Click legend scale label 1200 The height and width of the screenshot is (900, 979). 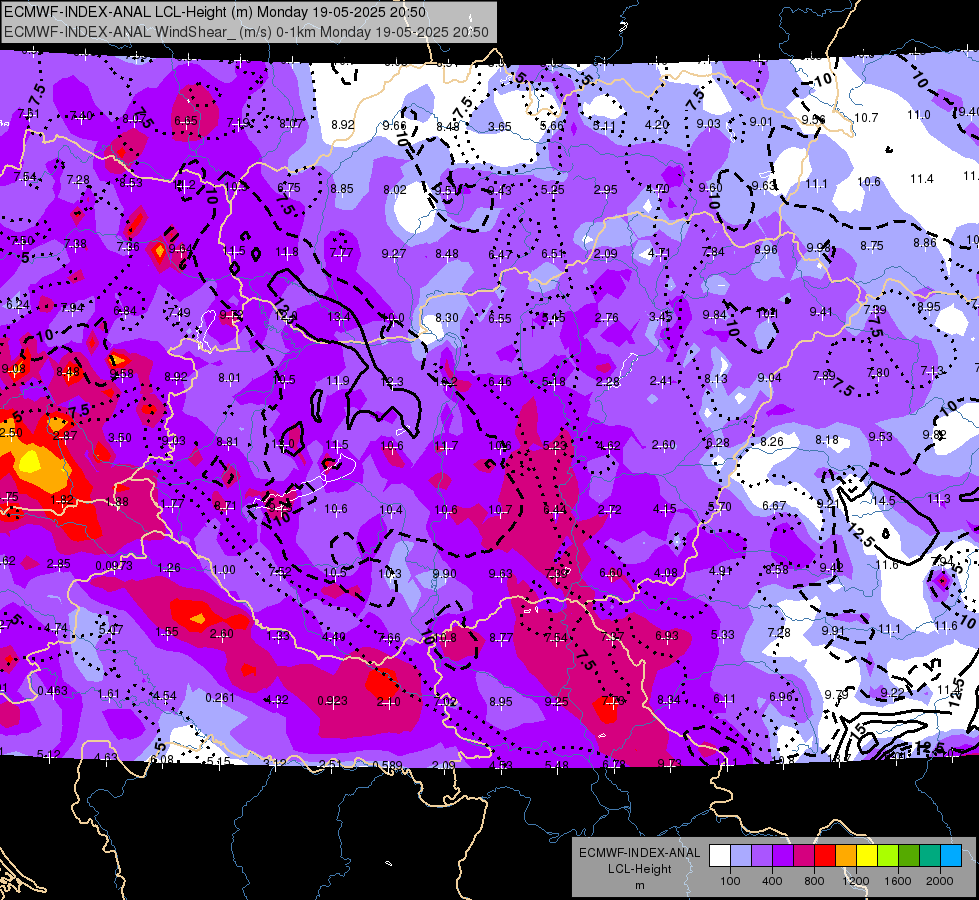click(855, 881)
